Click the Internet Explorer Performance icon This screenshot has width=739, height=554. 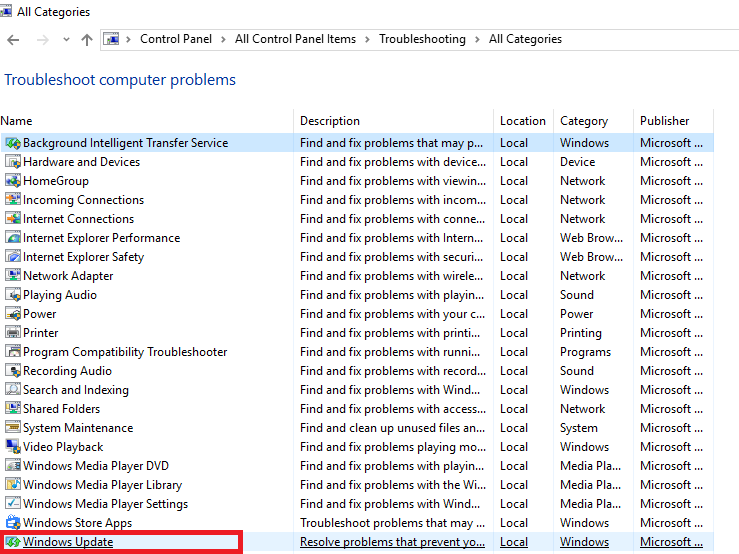point(13,238)
